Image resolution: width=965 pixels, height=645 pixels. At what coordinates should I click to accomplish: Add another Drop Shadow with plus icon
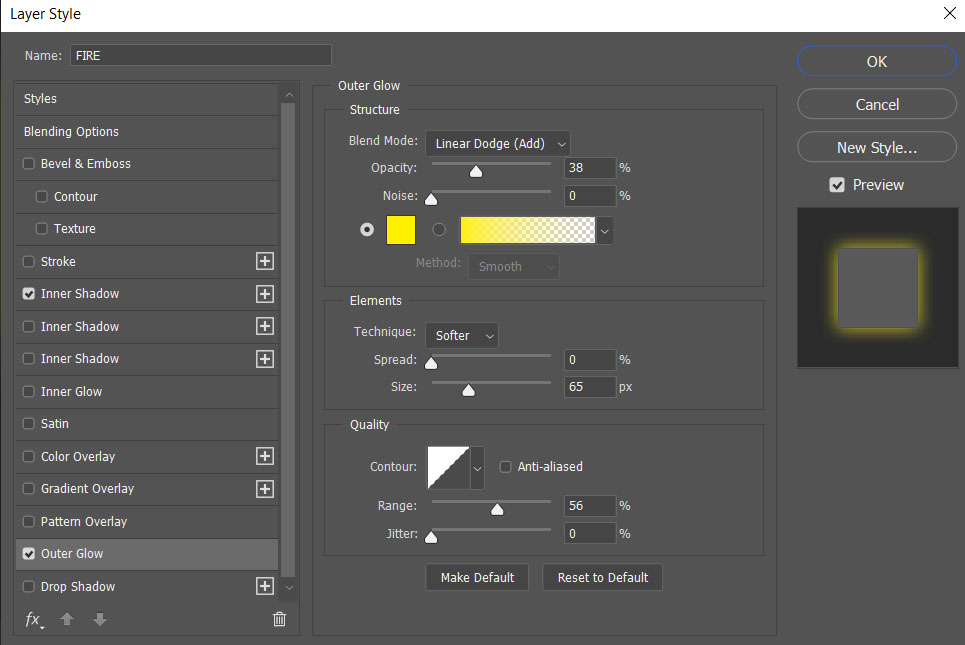(265, 586)
